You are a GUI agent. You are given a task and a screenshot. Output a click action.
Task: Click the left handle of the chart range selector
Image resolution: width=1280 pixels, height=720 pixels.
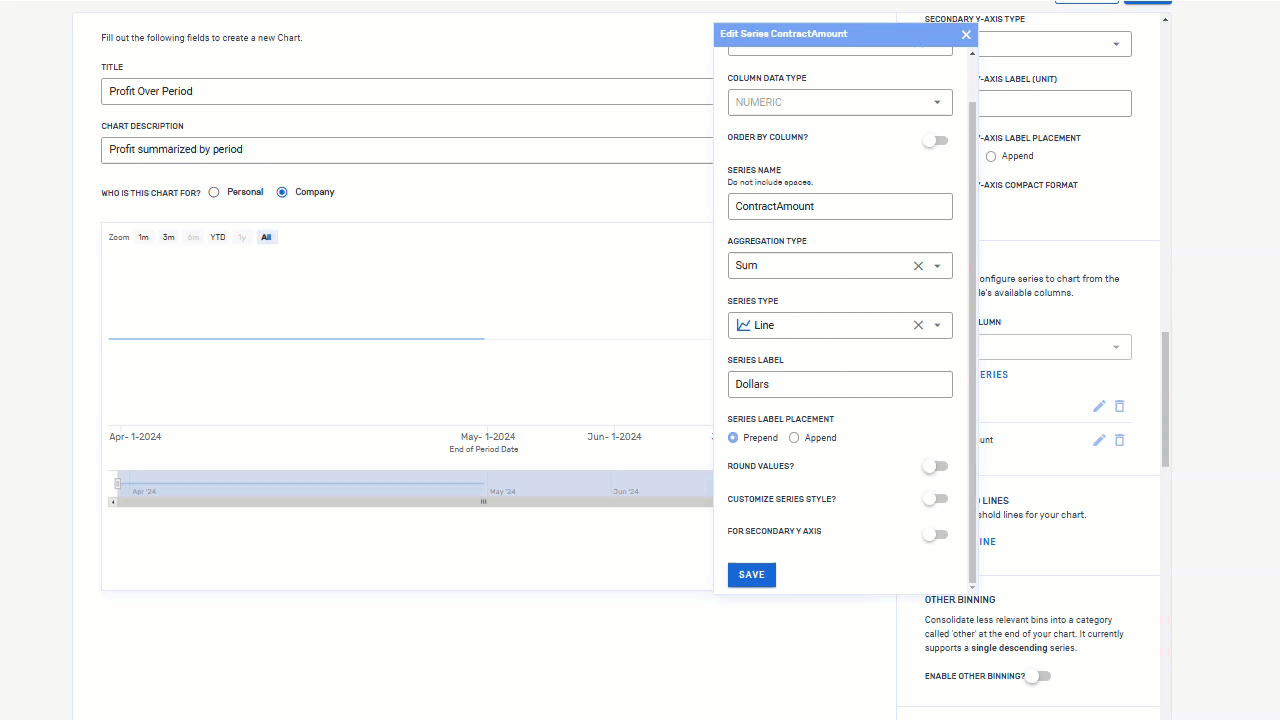tap(117, 484)
